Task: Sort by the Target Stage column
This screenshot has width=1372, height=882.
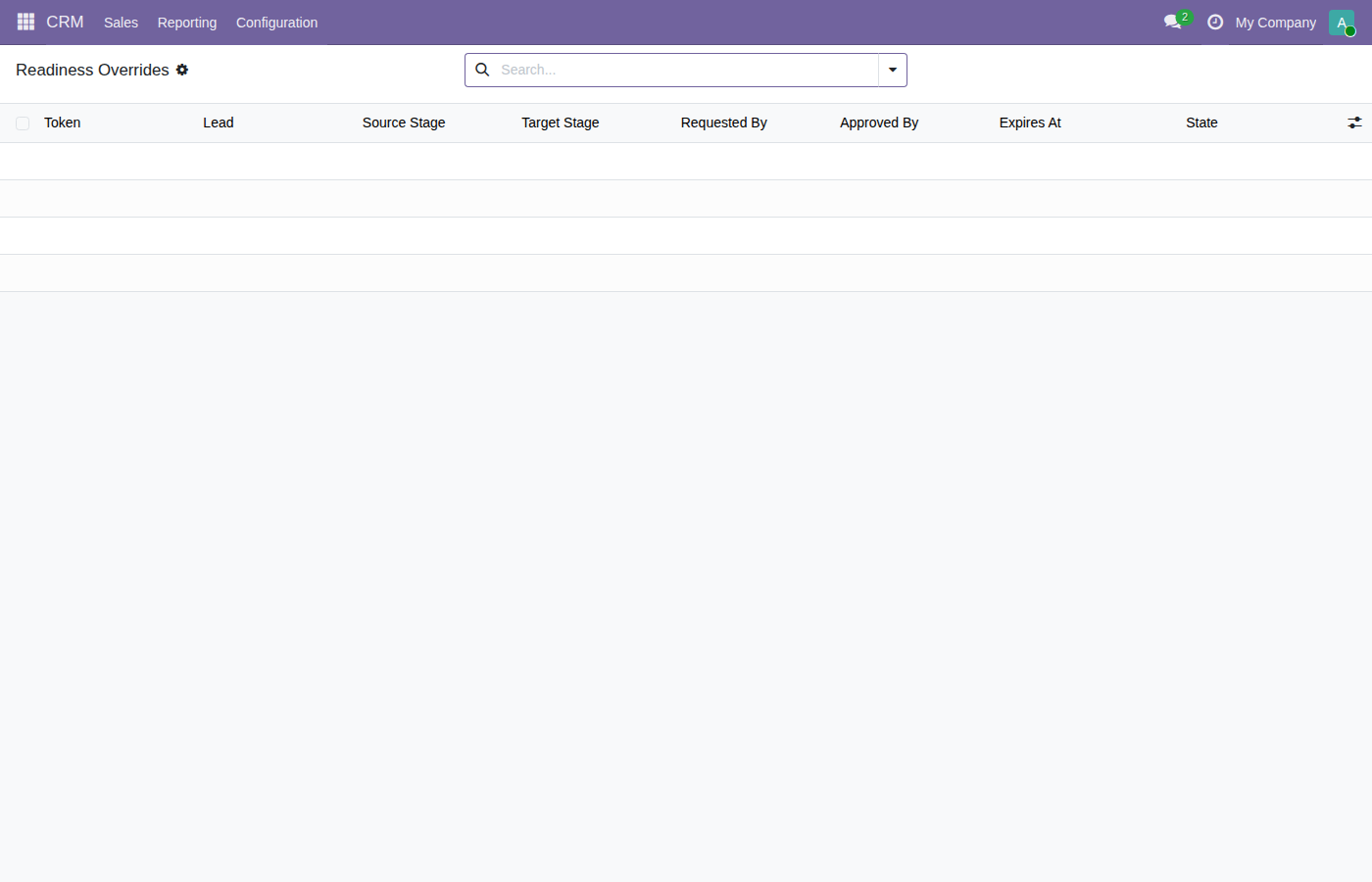Action: (561, 122)
